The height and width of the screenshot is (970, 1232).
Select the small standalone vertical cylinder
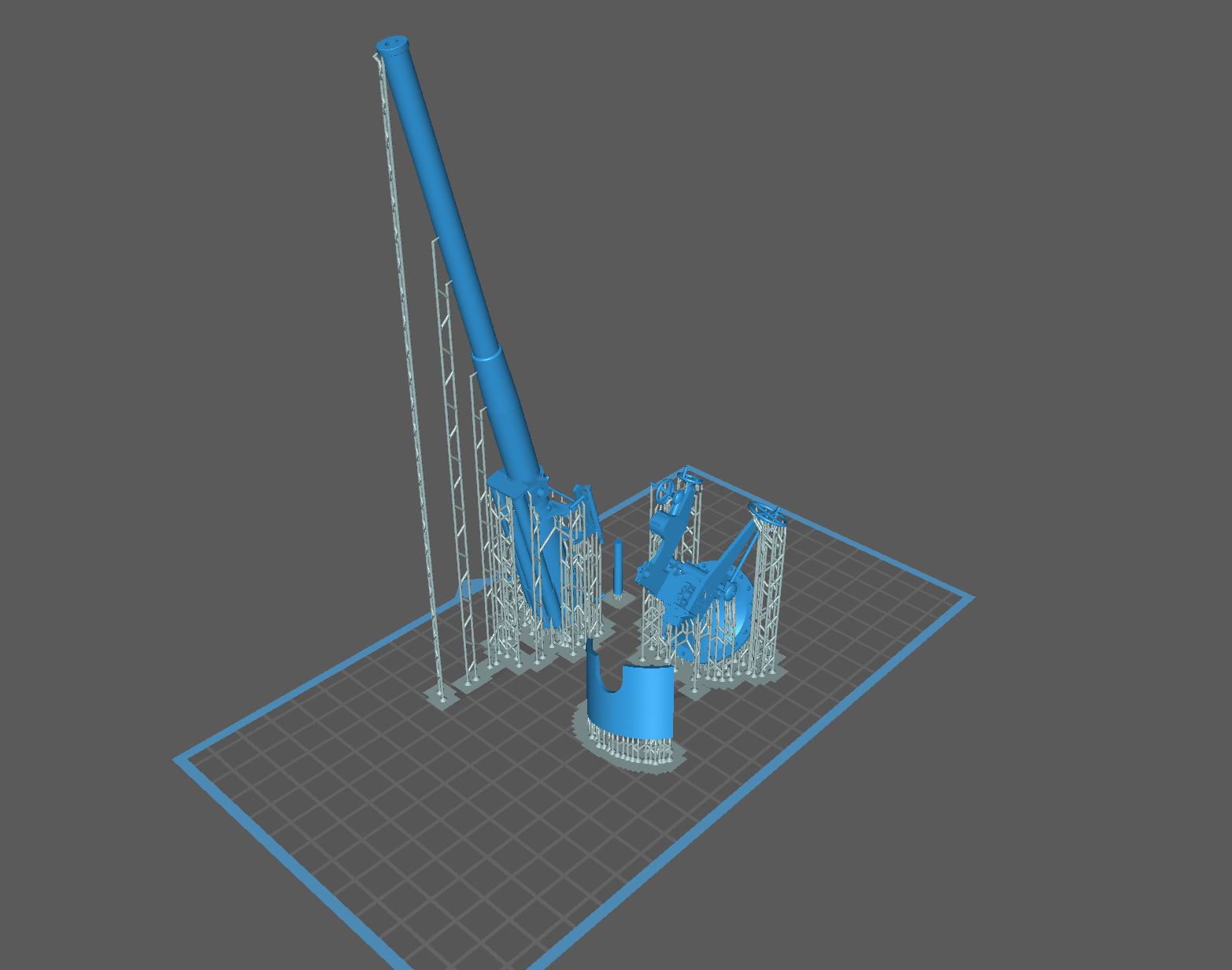(618, 567)
